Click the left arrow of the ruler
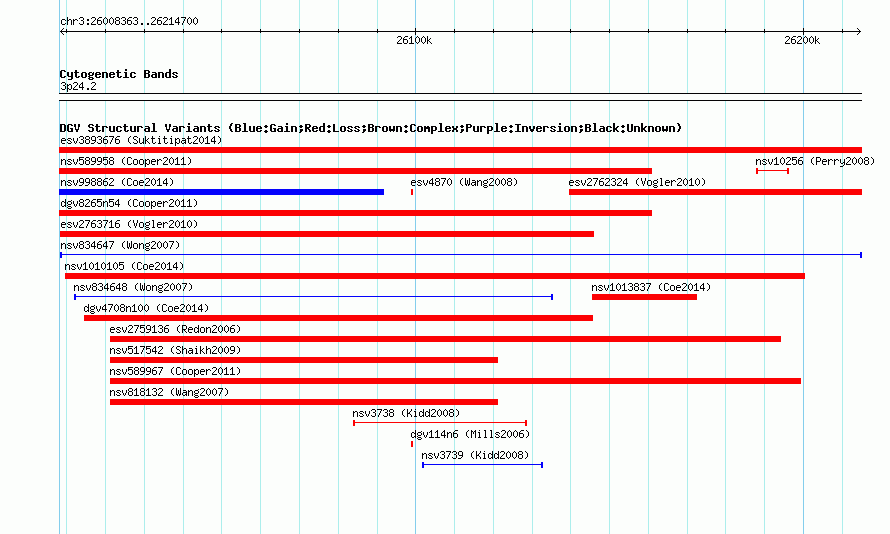 point(62,31)
